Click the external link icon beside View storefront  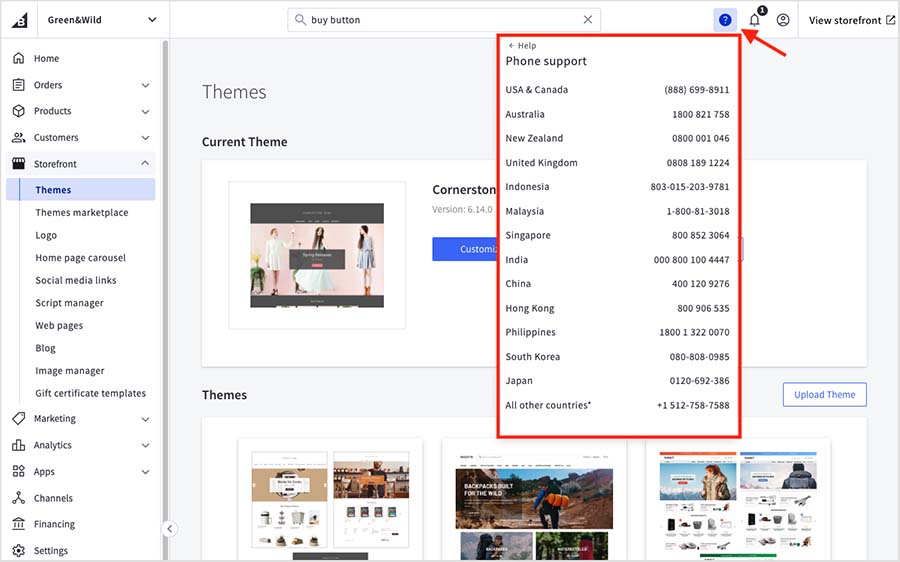click(x=890, y=20)
